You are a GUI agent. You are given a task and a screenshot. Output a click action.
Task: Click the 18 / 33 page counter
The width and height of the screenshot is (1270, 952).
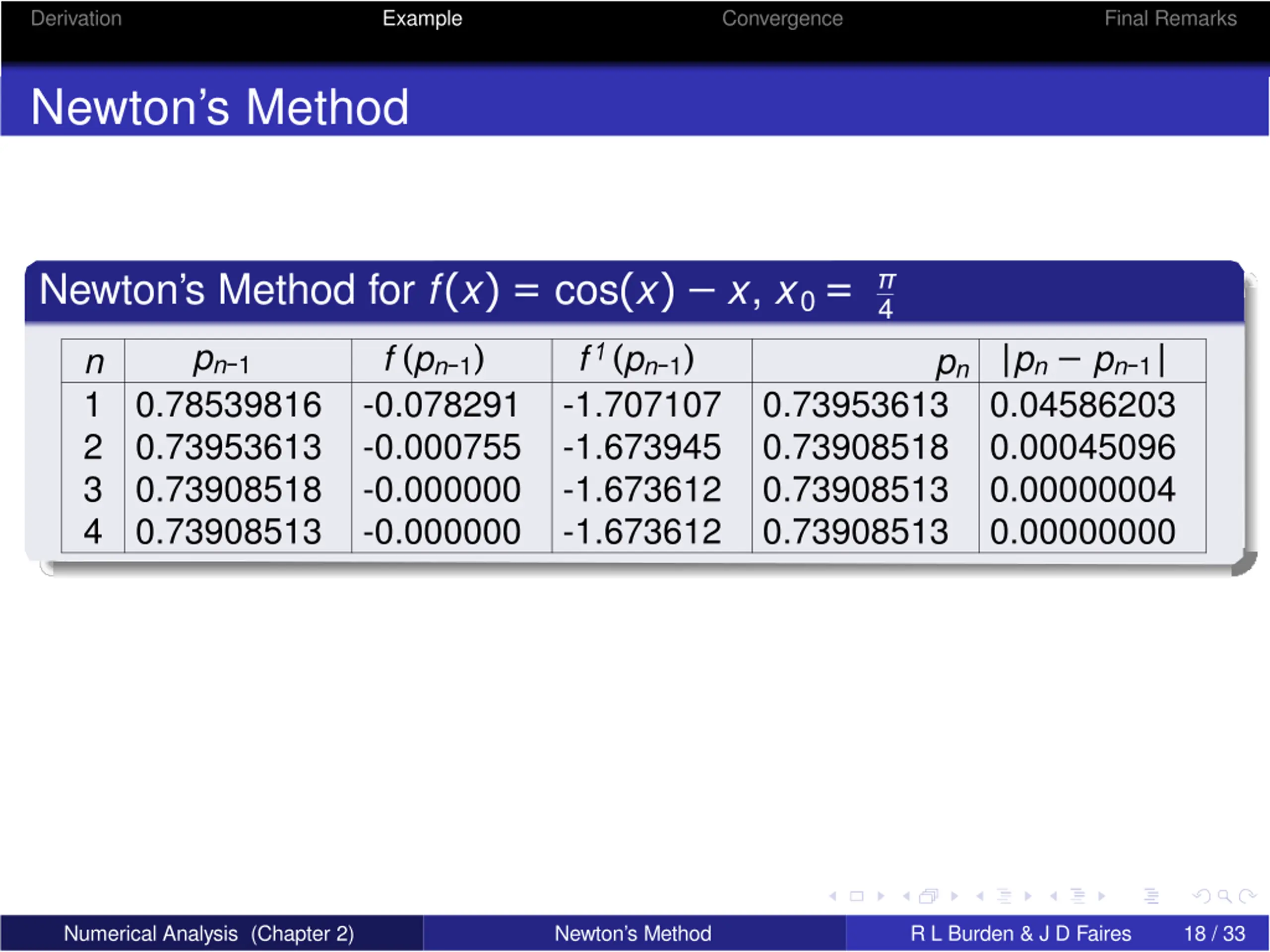(x=1214, y=934)
